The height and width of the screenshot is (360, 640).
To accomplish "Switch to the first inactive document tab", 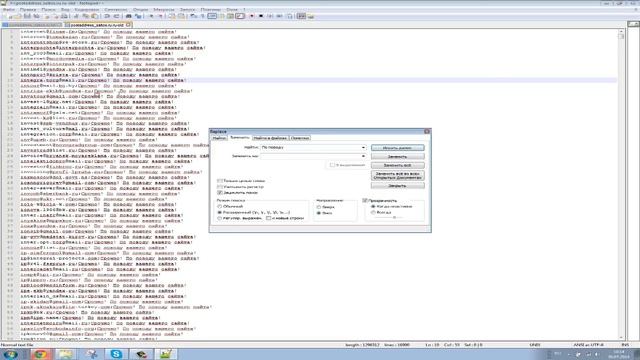I will [32, 25].
